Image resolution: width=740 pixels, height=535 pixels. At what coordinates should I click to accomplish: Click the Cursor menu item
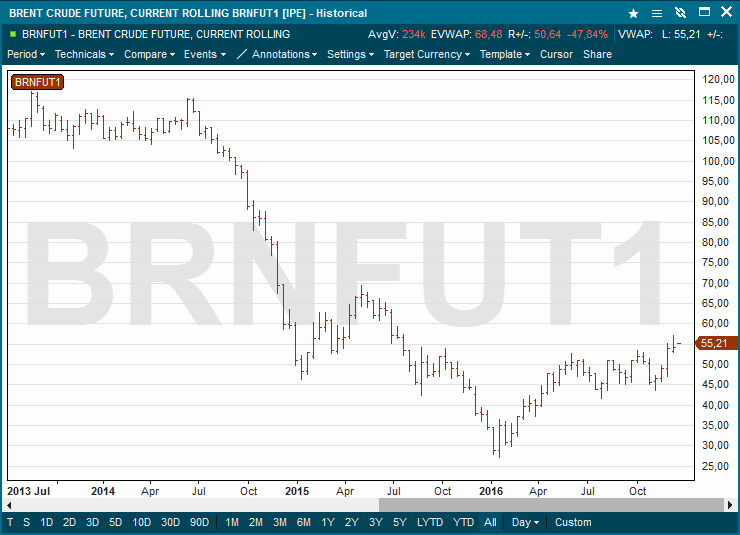(556, 54)
